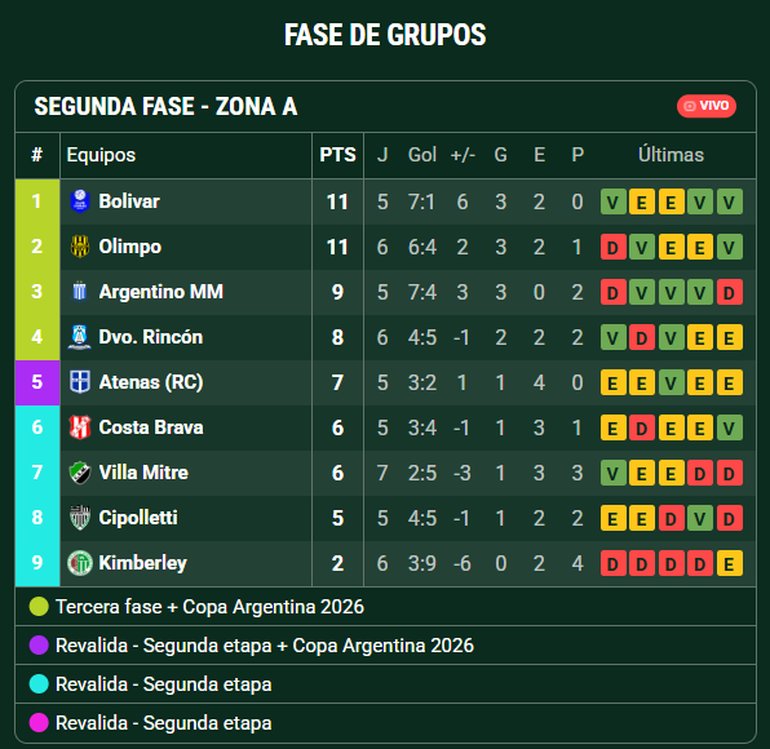This screenshot has height=749, width=770.
Task: Click the Bolivar team crest icon
Action: point(80,201)
